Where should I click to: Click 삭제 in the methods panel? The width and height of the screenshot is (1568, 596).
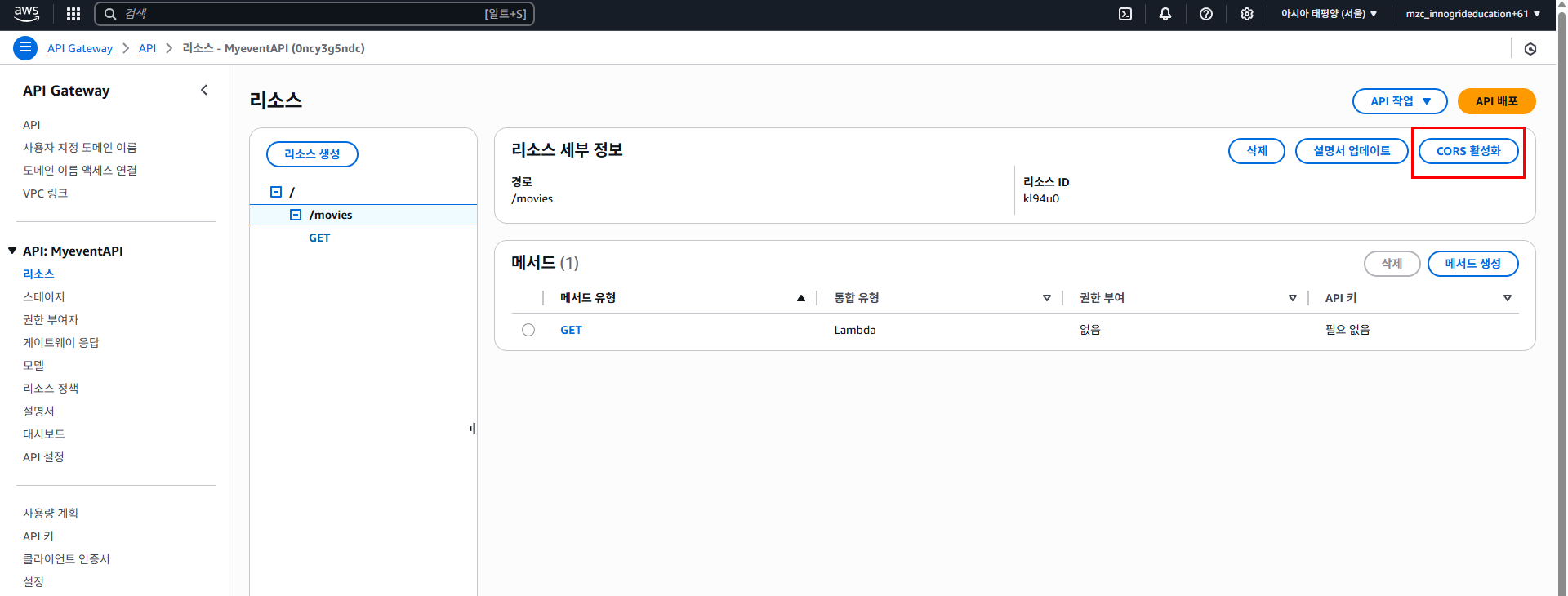coord(1392,264)
